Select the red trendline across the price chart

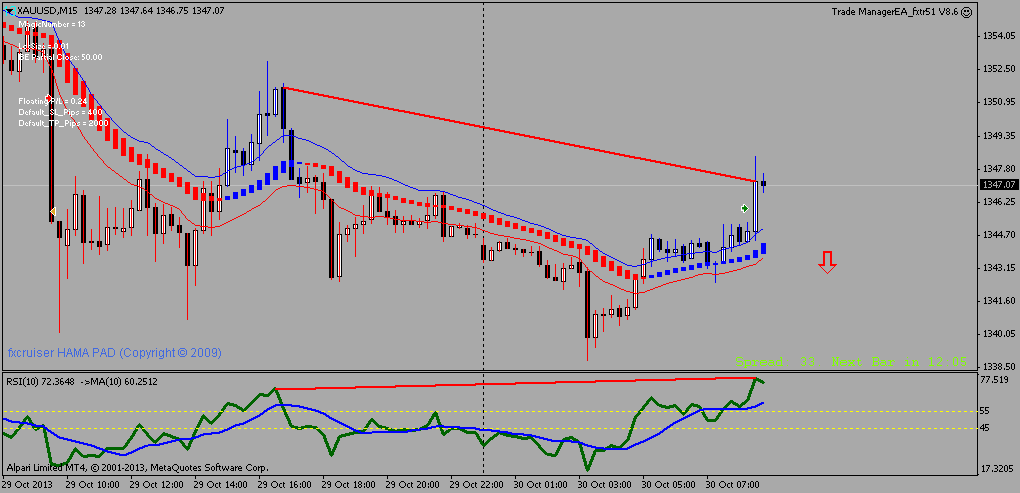(x=520, y=134)
